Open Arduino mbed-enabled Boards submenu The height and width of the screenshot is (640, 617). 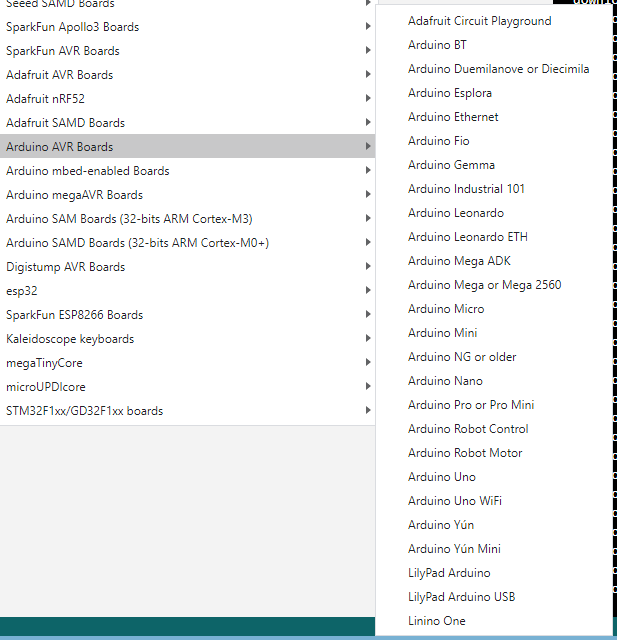click(187, 171)
